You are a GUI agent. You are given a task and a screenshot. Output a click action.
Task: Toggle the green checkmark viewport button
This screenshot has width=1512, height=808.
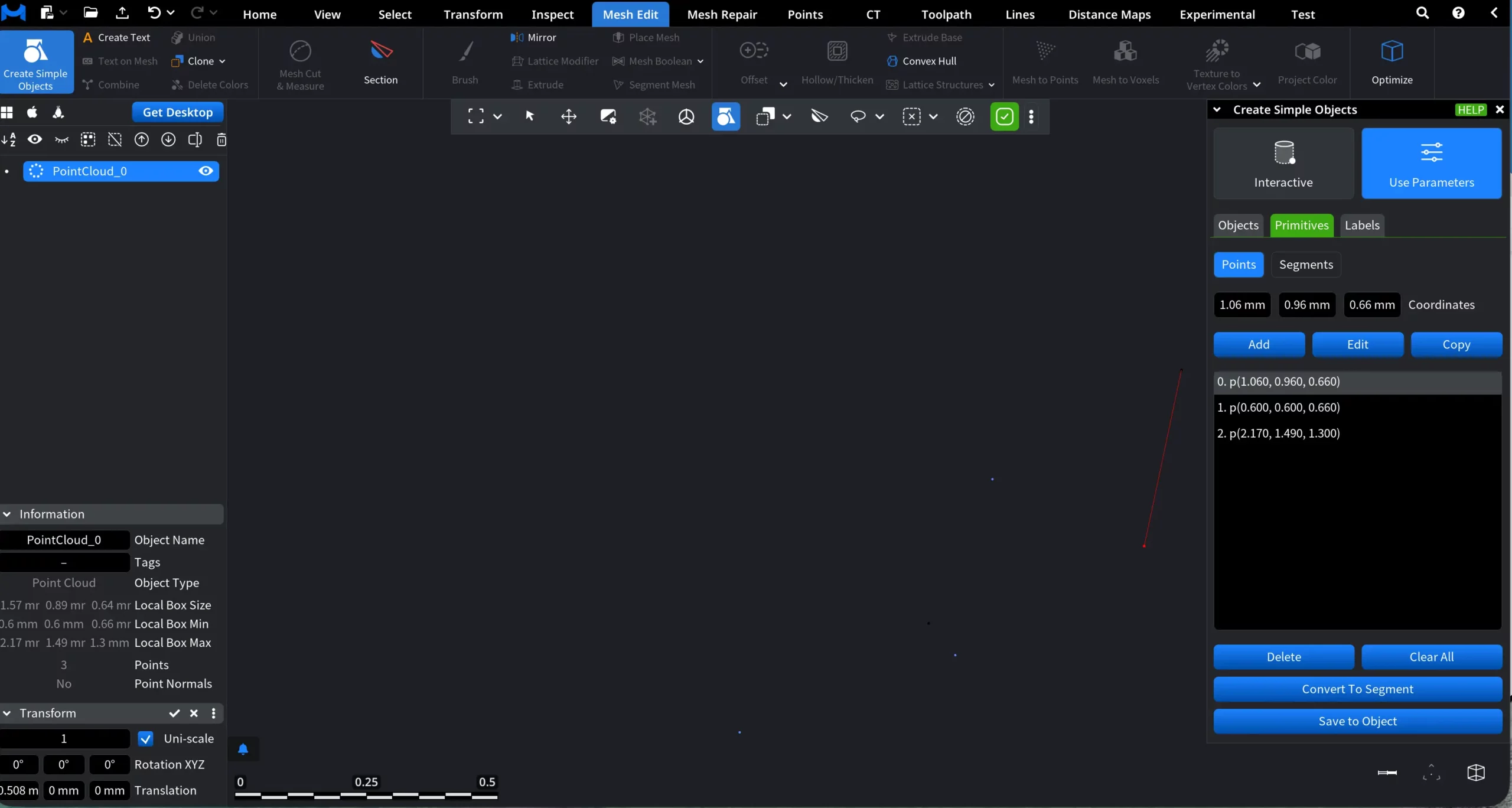coord(1004,116)
